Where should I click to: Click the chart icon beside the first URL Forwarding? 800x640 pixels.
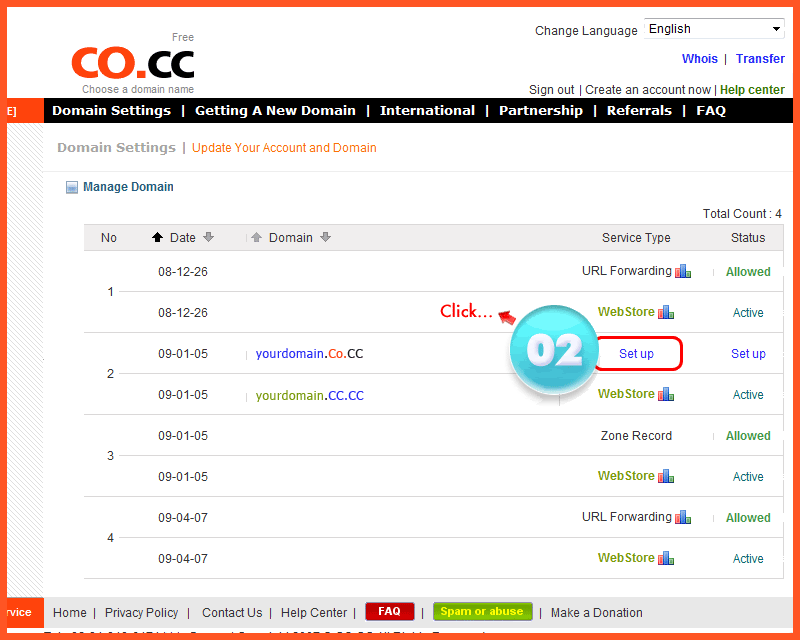pos(683,271)
